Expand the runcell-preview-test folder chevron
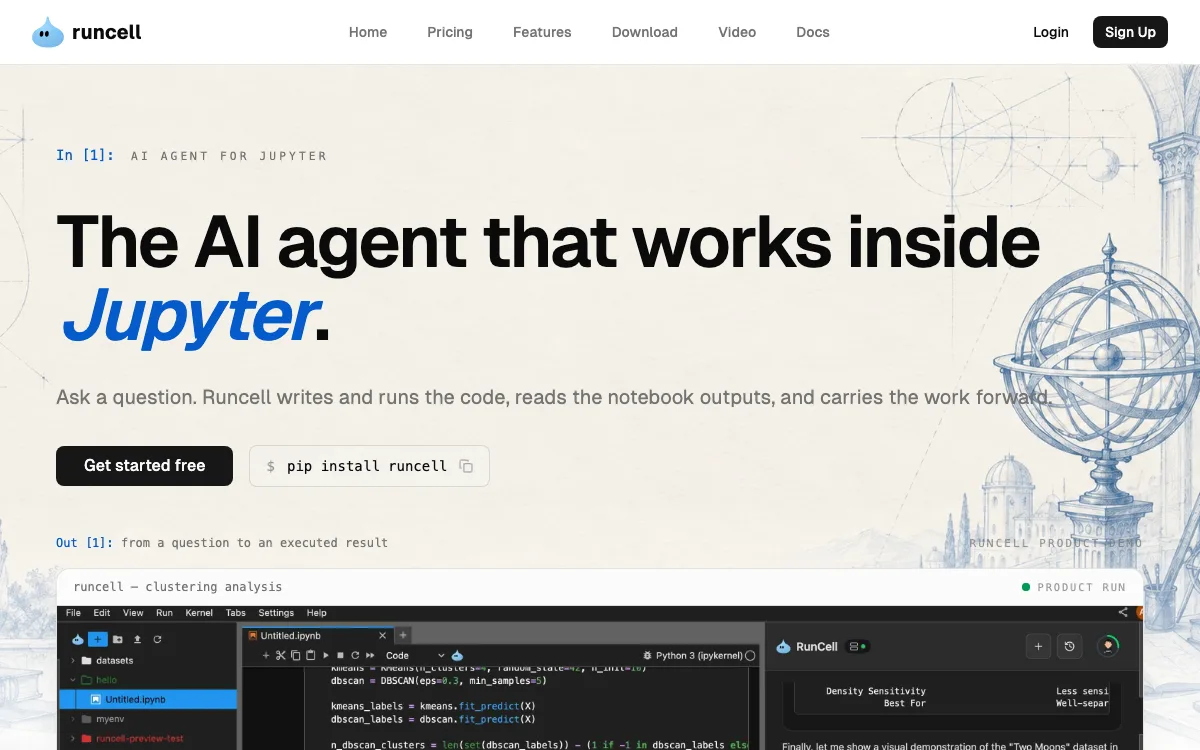The width and height of the screenshot is (1200, 750). point(73,738)
